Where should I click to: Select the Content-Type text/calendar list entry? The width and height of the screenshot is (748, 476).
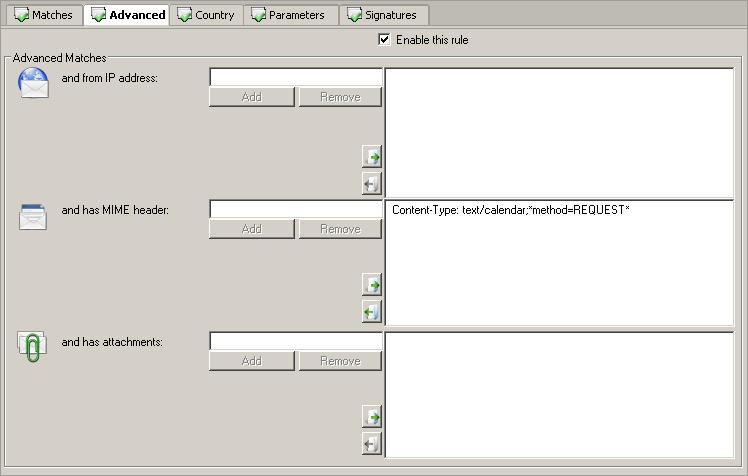click(510, 210)
